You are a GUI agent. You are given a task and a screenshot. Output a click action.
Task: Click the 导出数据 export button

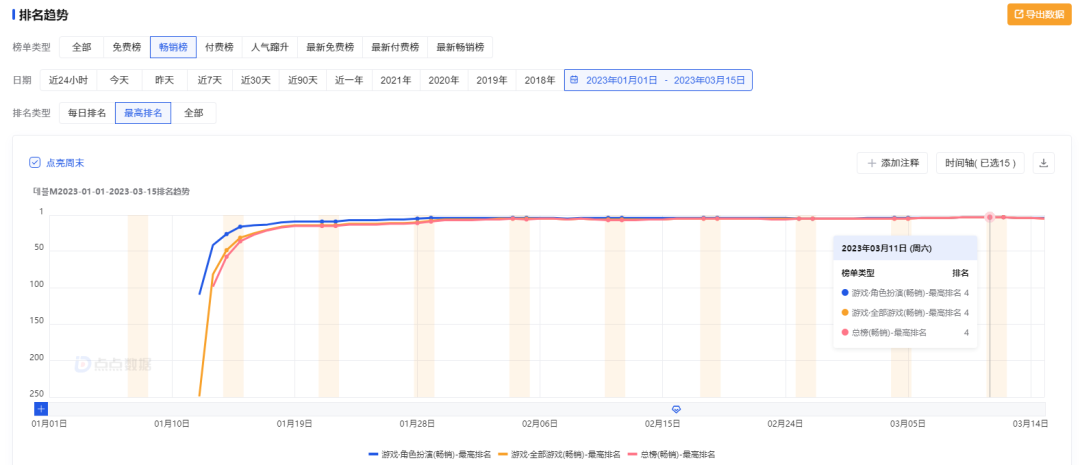coord(1039,14)
